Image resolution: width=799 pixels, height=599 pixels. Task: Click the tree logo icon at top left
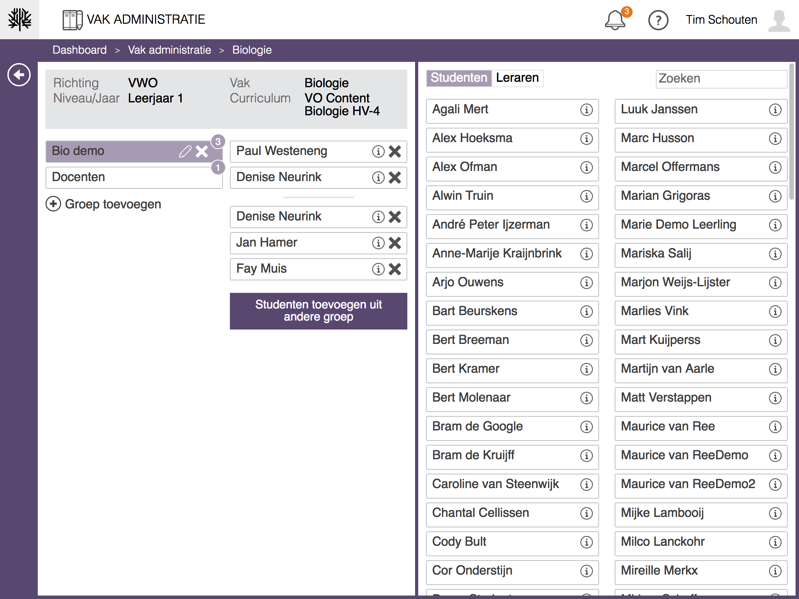19,19
